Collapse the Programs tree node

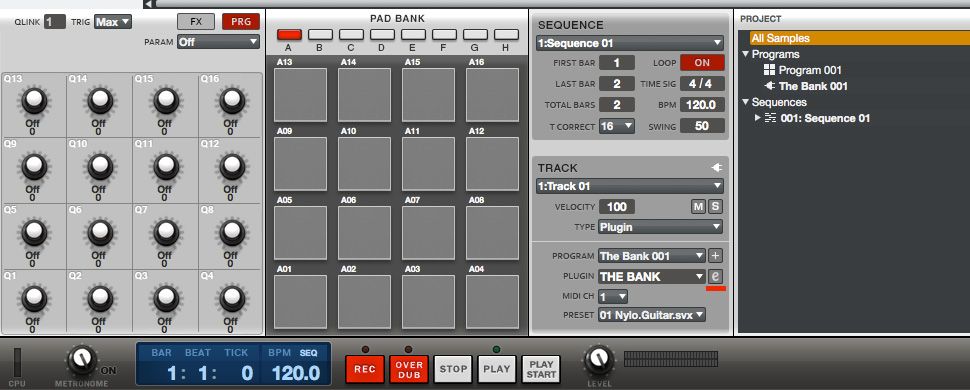click(x=745, y=54)
